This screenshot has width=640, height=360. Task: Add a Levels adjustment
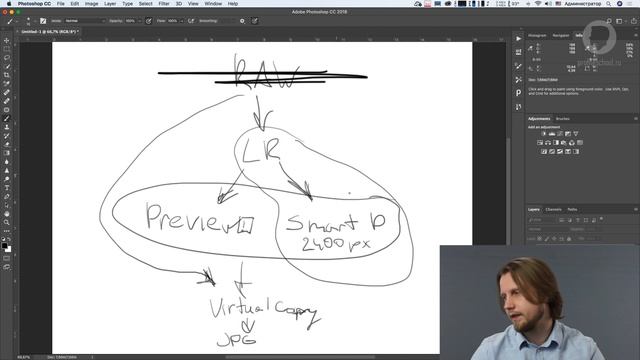552,133
